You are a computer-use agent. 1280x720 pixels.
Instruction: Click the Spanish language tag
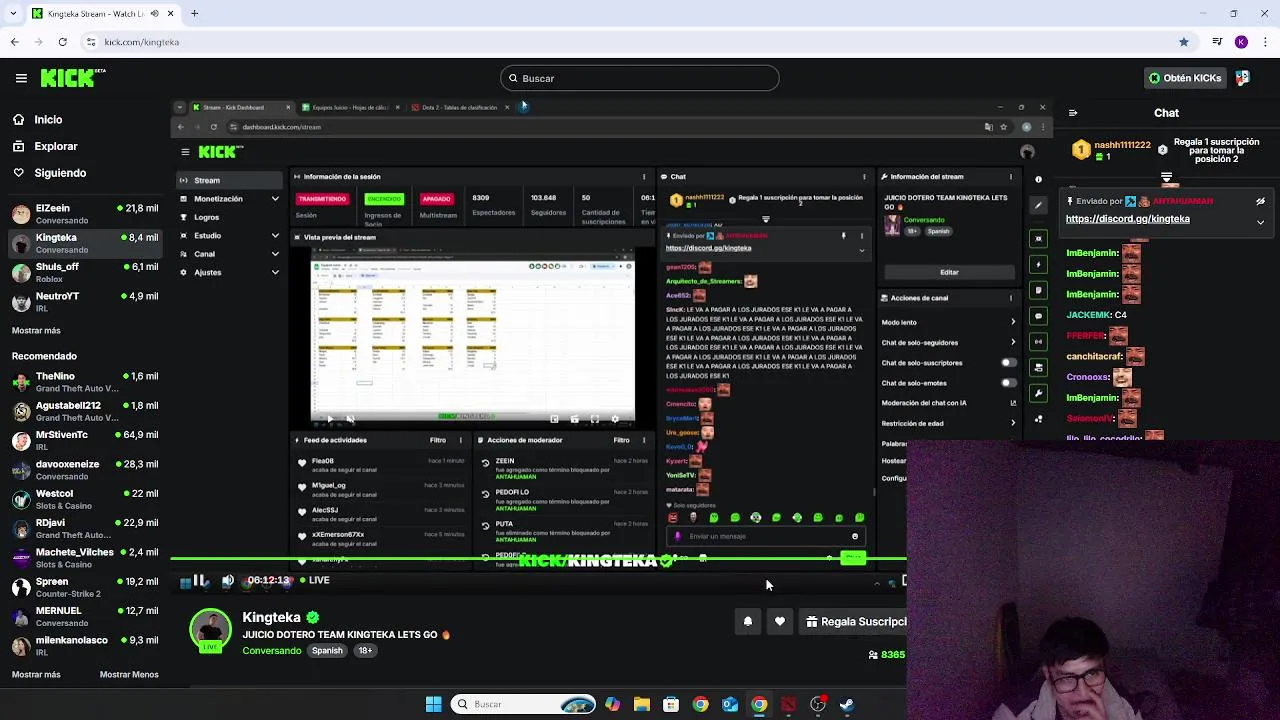pyautogui.click(x=327, y=651)
